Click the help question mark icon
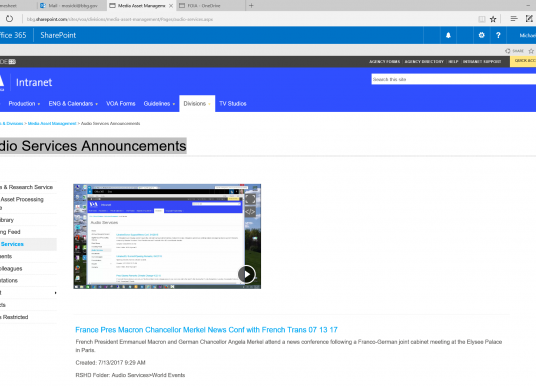 (x=498, y=35)
